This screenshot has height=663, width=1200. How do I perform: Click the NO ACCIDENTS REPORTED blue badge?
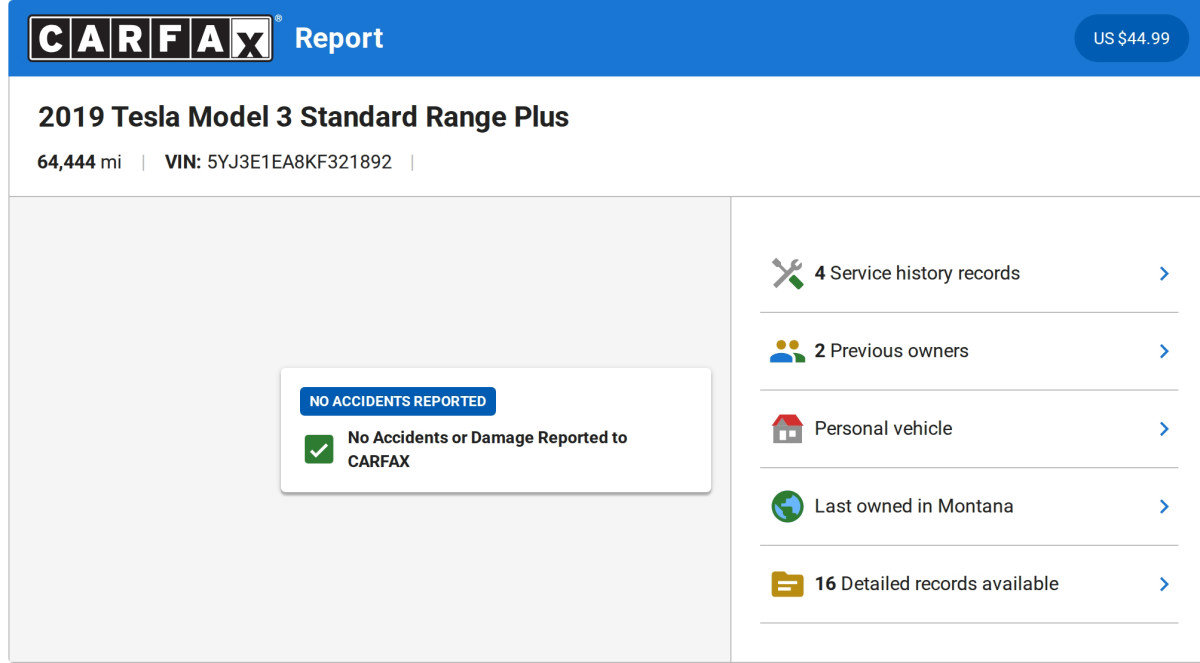(x=397, y=401)
